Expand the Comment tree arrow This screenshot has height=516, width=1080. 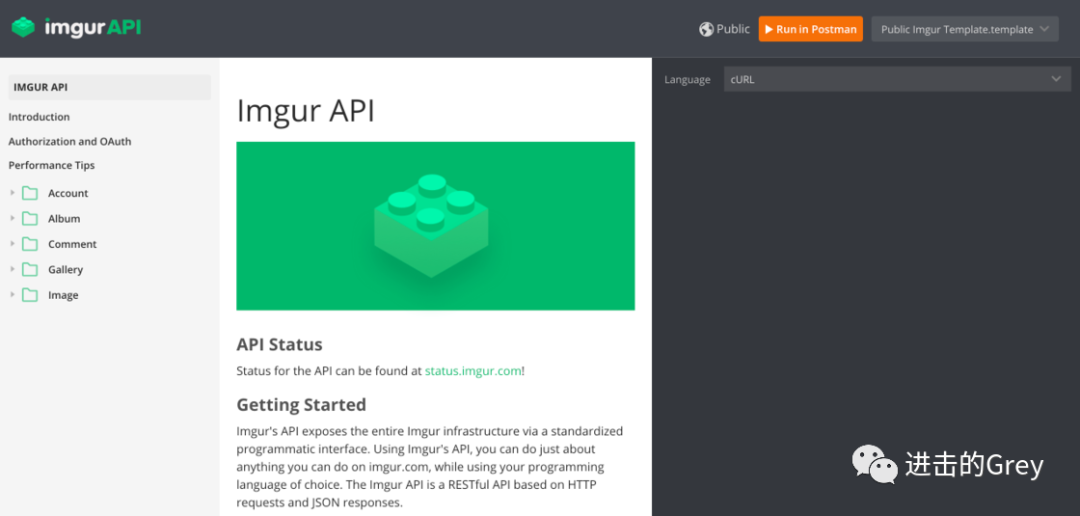pyautogui.click(x=12, y=244)
